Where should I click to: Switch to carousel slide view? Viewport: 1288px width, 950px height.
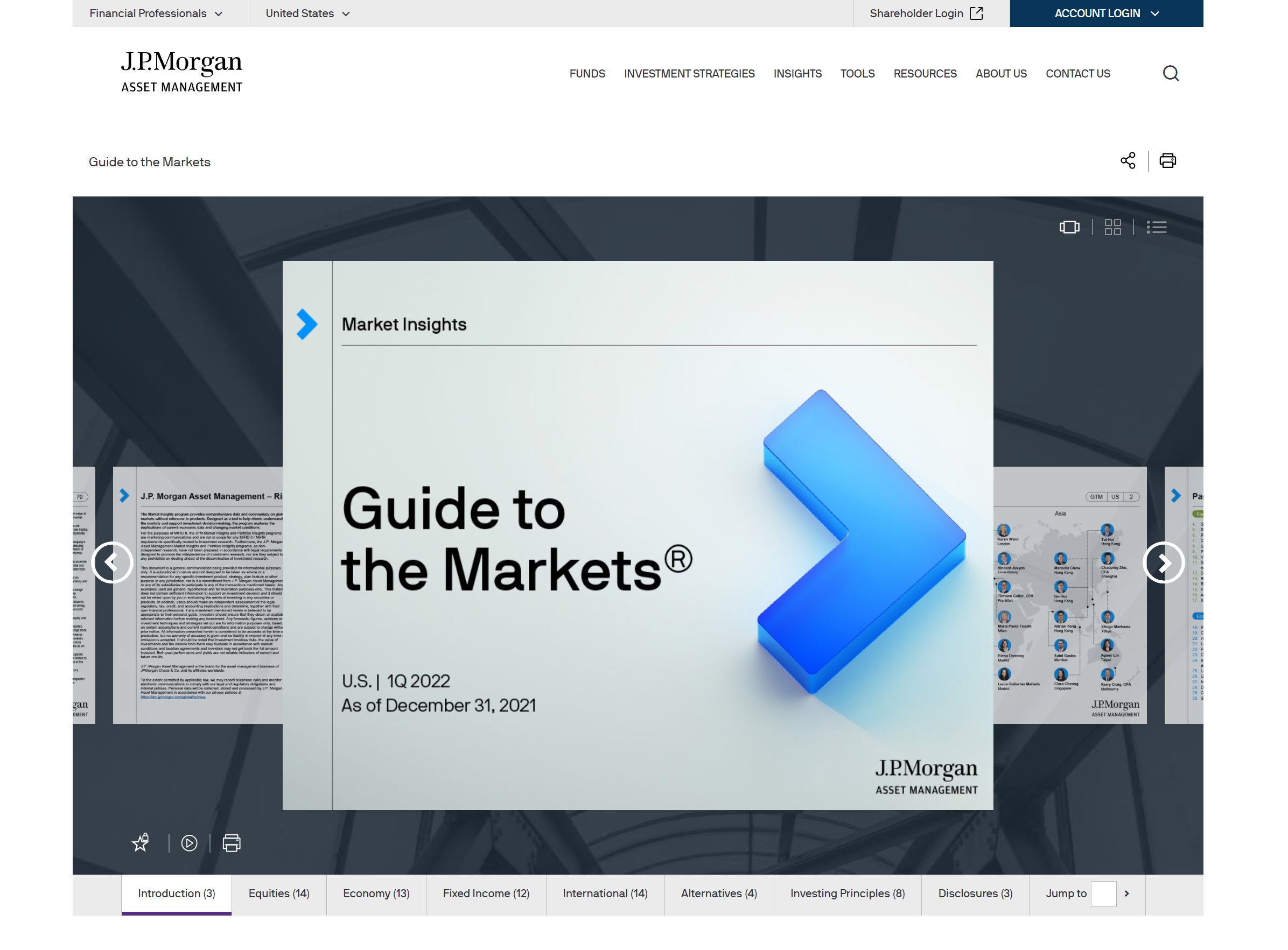[1069, 227]
